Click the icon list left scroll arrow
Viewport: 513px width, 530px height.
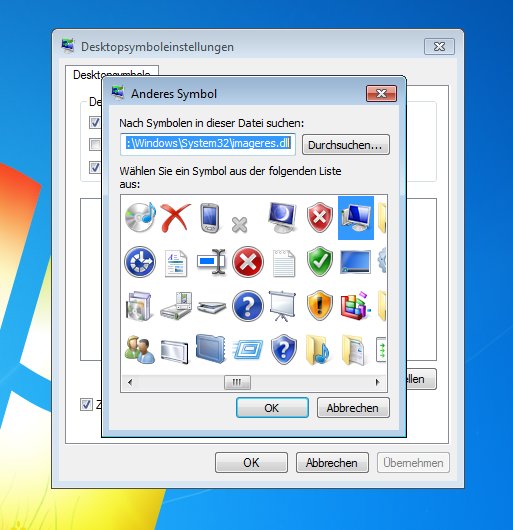pos(130,382)
